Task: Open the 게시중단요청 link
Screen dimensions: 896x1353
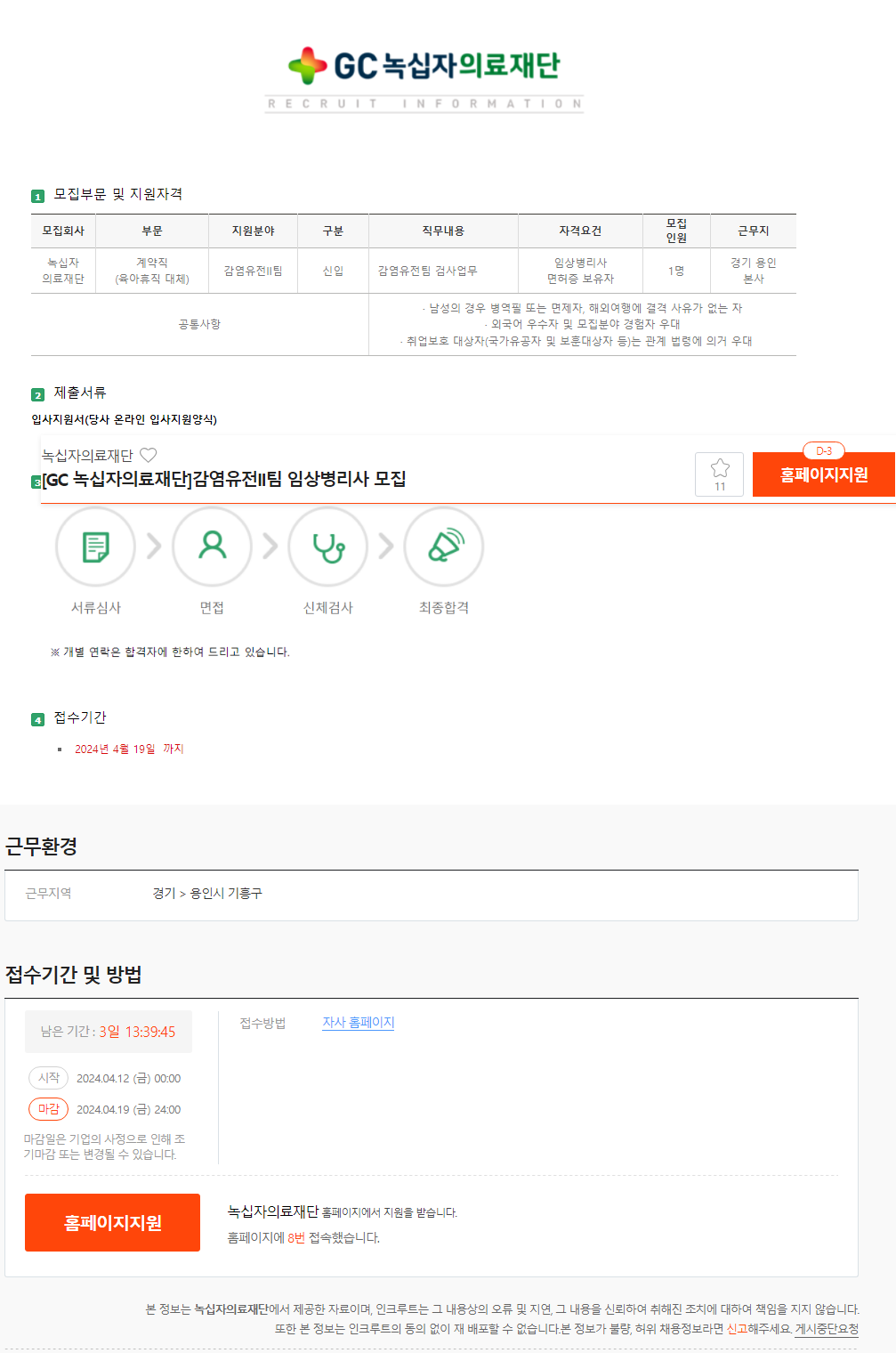Action: click(x=827, y=1329)
